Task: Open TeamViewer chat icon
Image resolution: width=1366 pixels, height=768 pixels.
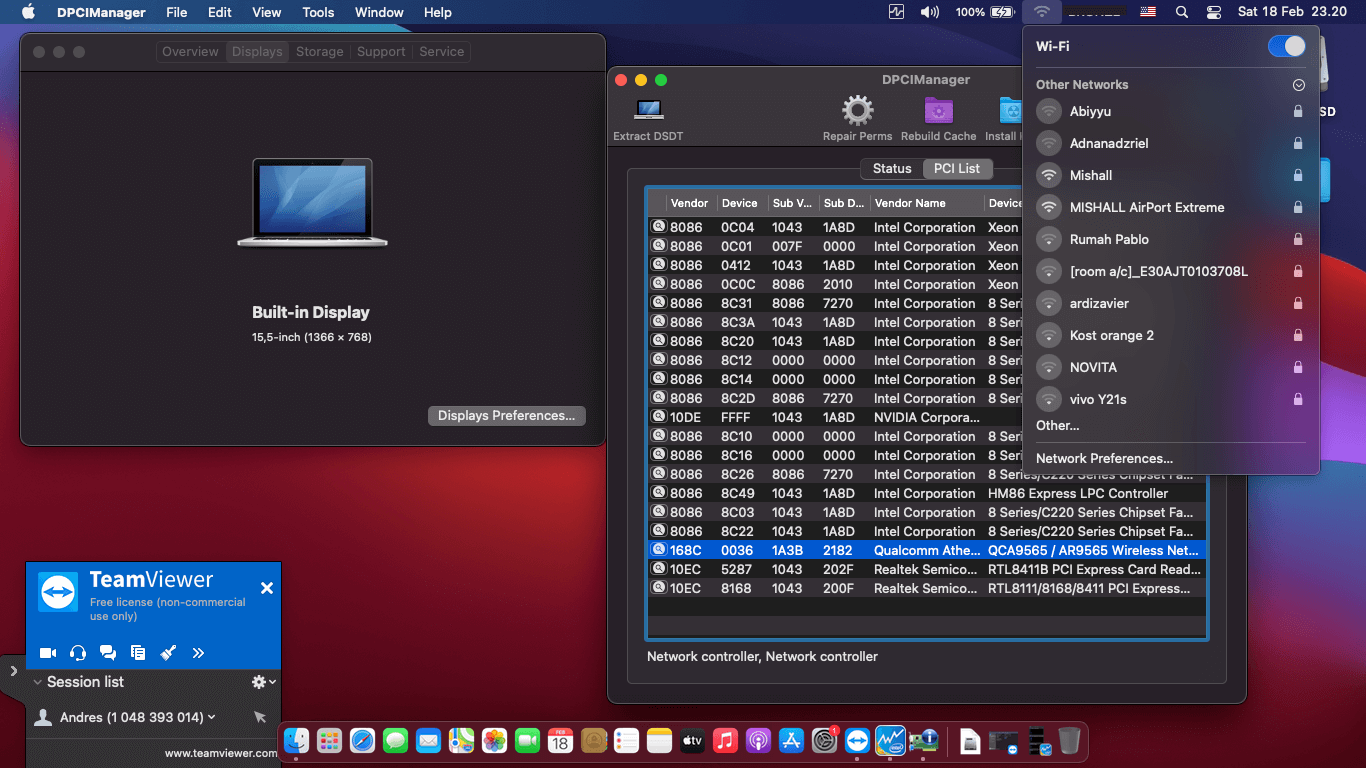Action: (107, 652)
